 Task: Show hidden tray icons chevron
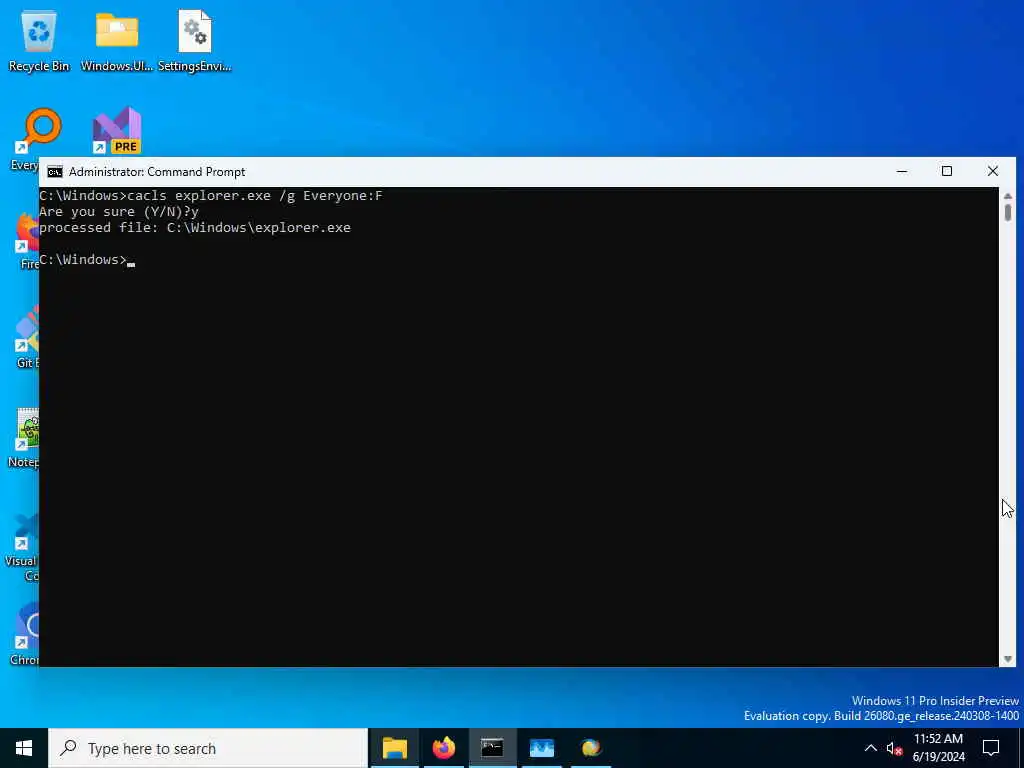coord(871,748)
